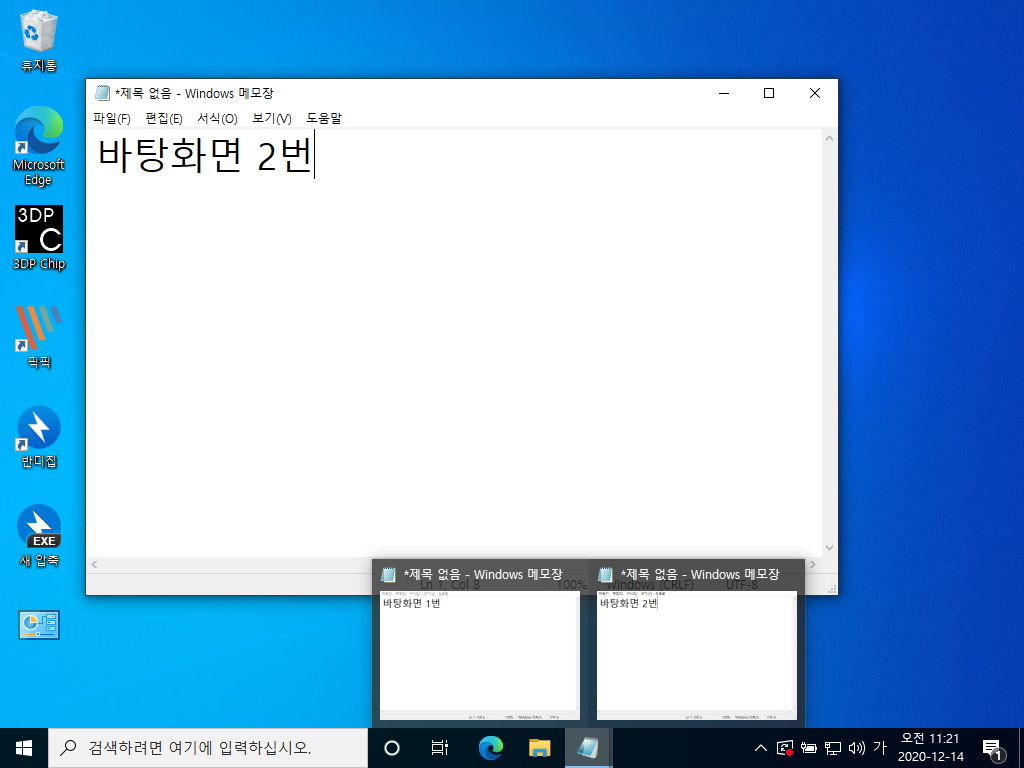
Task: Open the 도움말 menu in Notepad
Action: [324, 118]
